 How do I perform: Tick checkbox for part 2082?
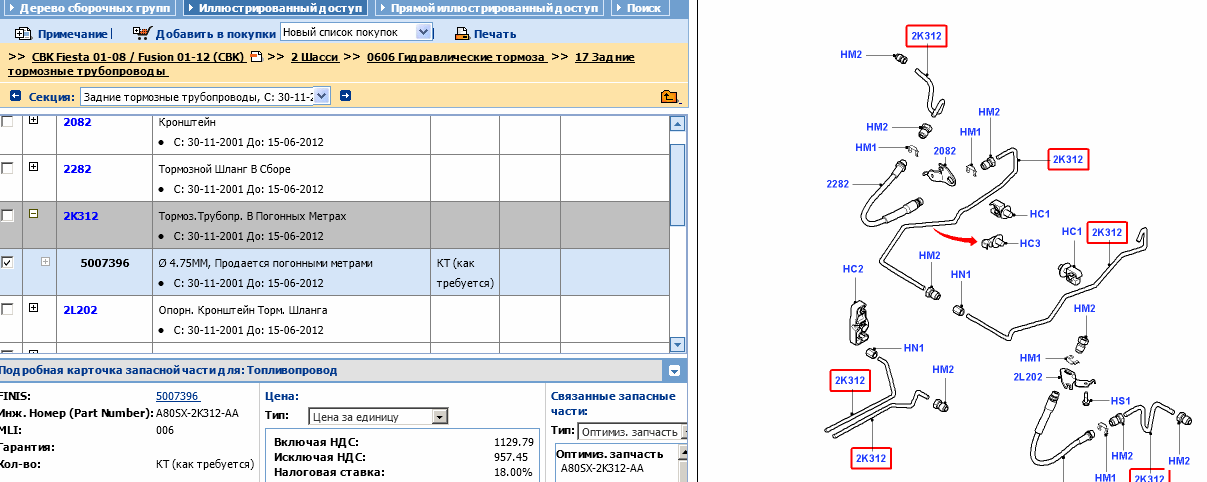click(8, 121)
